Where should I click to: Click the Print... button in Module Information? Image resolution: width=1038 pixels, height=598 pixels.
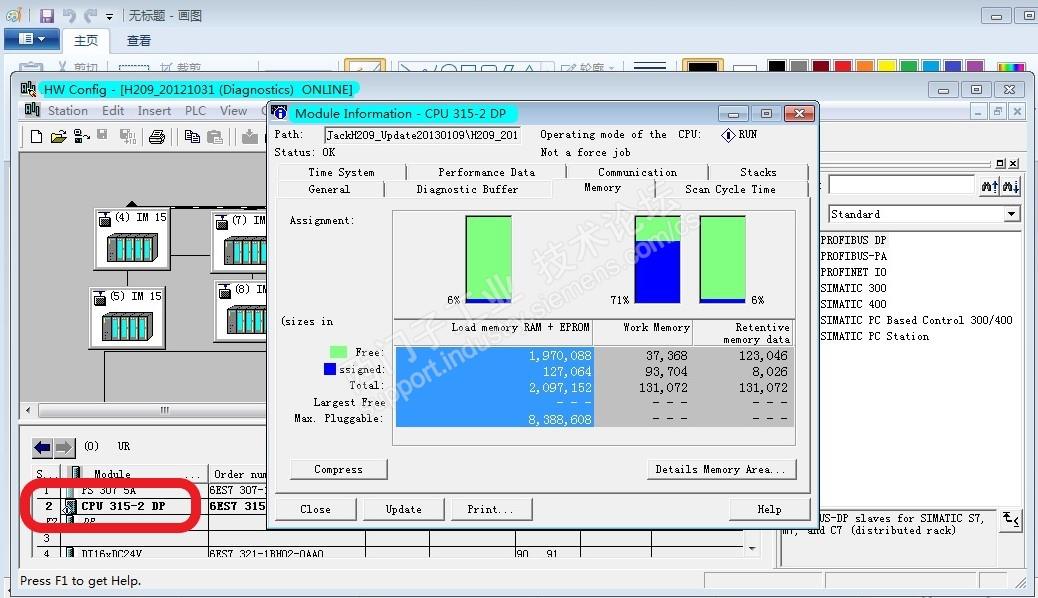[x=490, y=509]
